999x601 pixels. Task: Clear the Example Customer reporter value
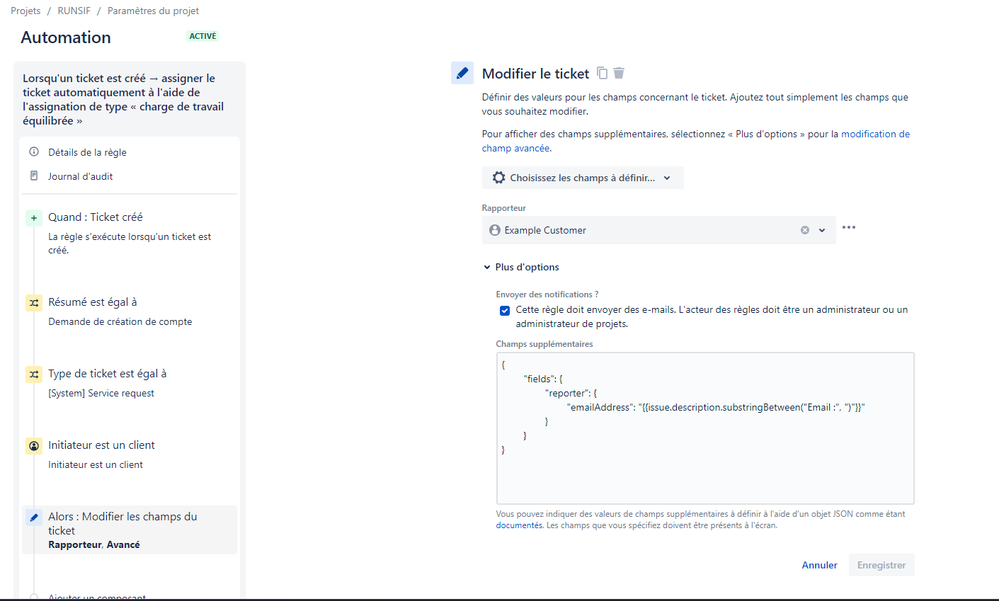805,230
